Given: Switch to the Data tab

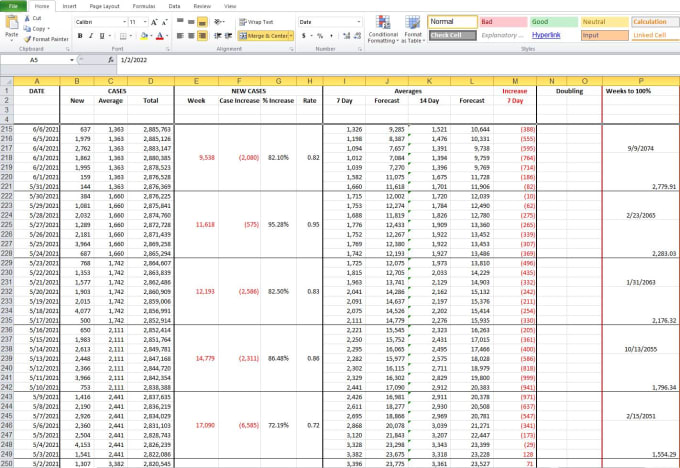Looking at the screenshot, I should coord(174,6).
